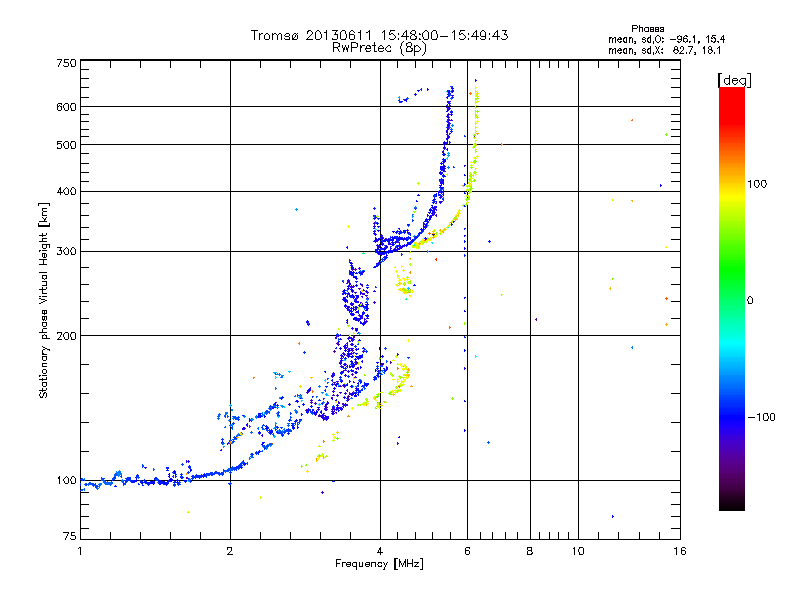
Task: Click the plot title 'Tromsø 20130611 15:48:00-15:49:43'
Action: click(379, 35)
